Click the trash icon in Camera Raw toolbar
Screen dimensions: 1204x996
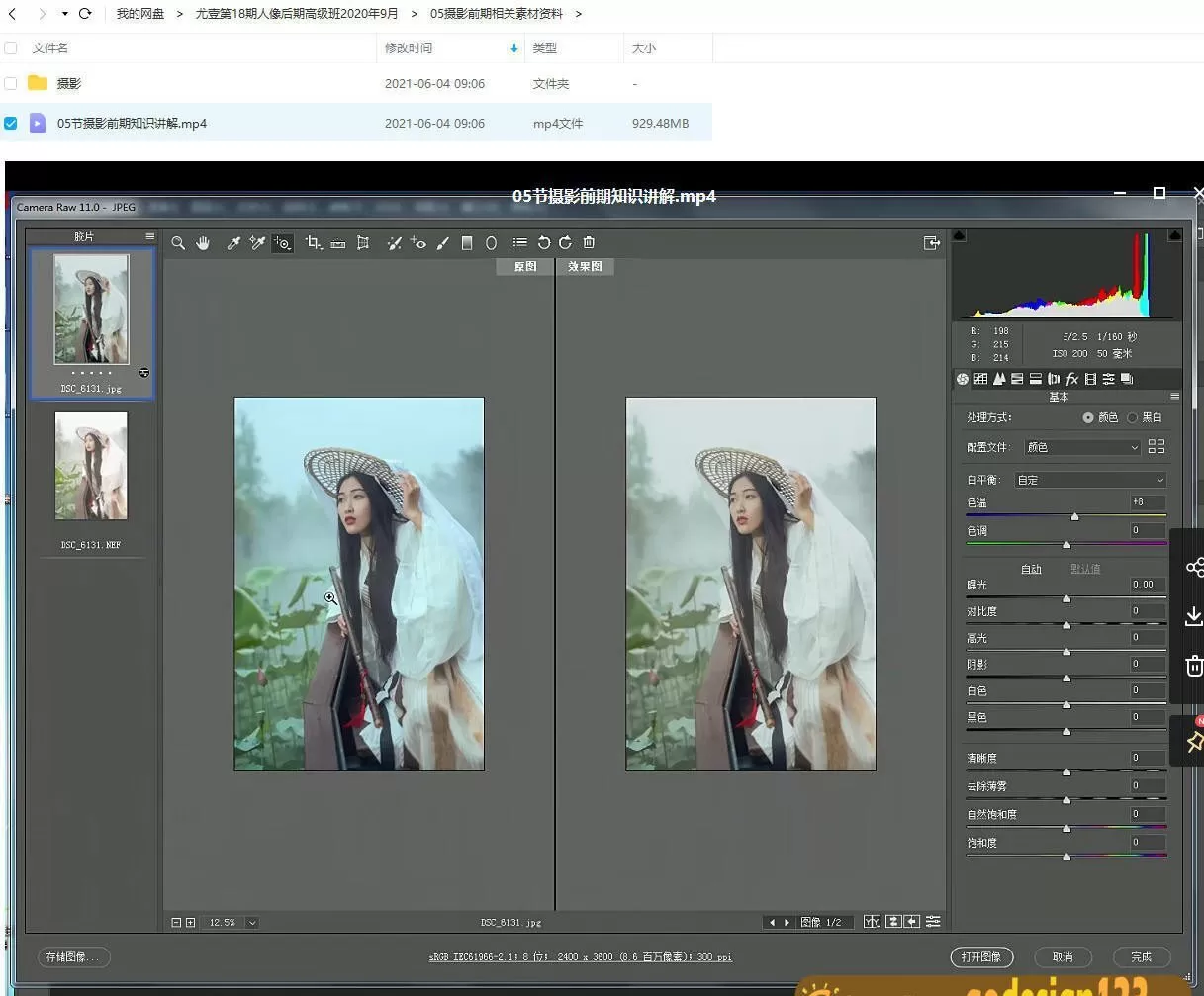point(589,243)
